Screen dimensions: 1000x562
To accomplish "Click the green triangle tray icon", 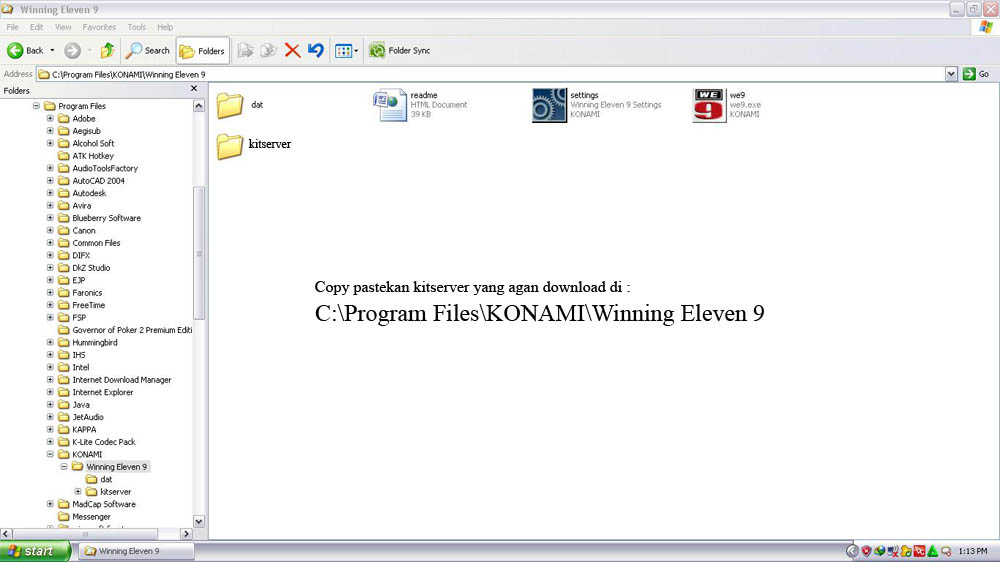I will 932,551.
